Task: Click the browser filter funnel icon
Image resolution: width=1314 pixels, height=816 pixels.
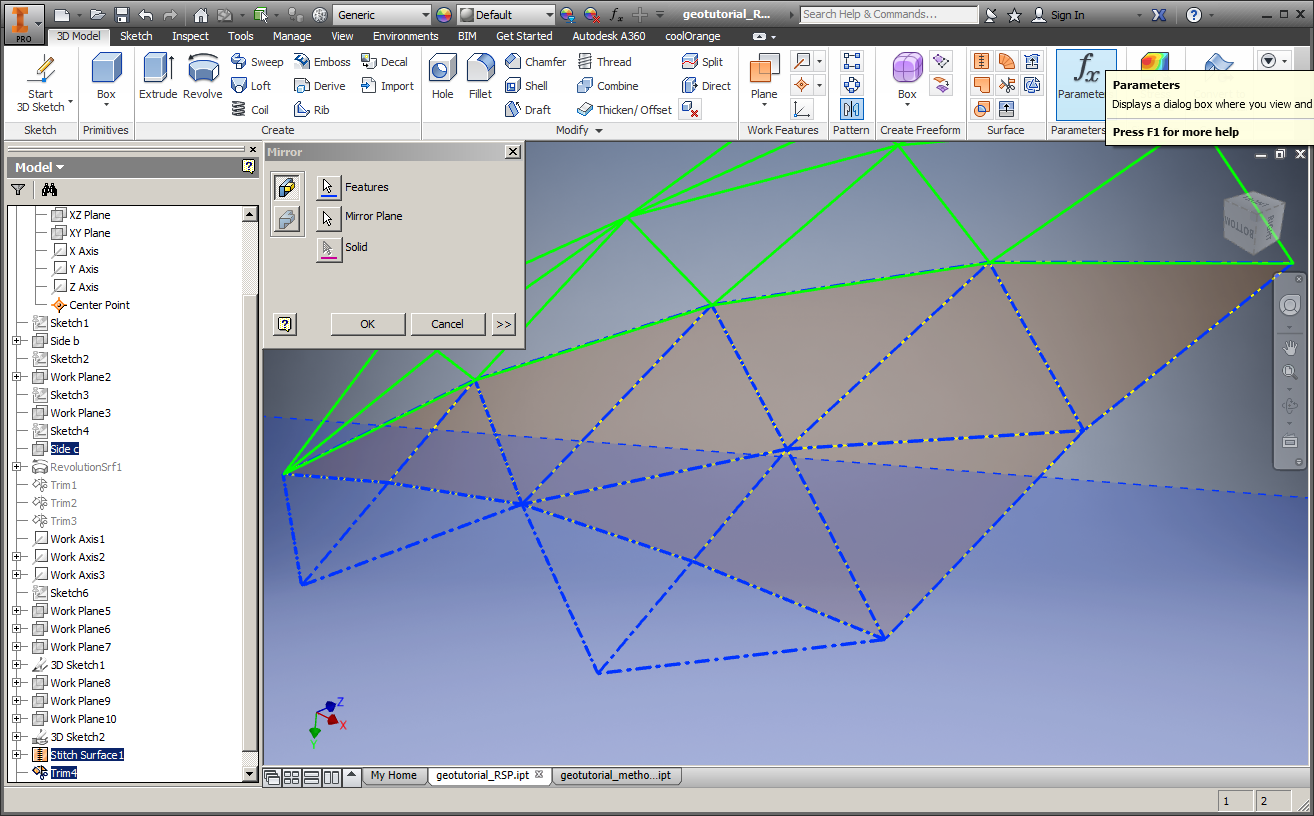Action: [18, 190]
